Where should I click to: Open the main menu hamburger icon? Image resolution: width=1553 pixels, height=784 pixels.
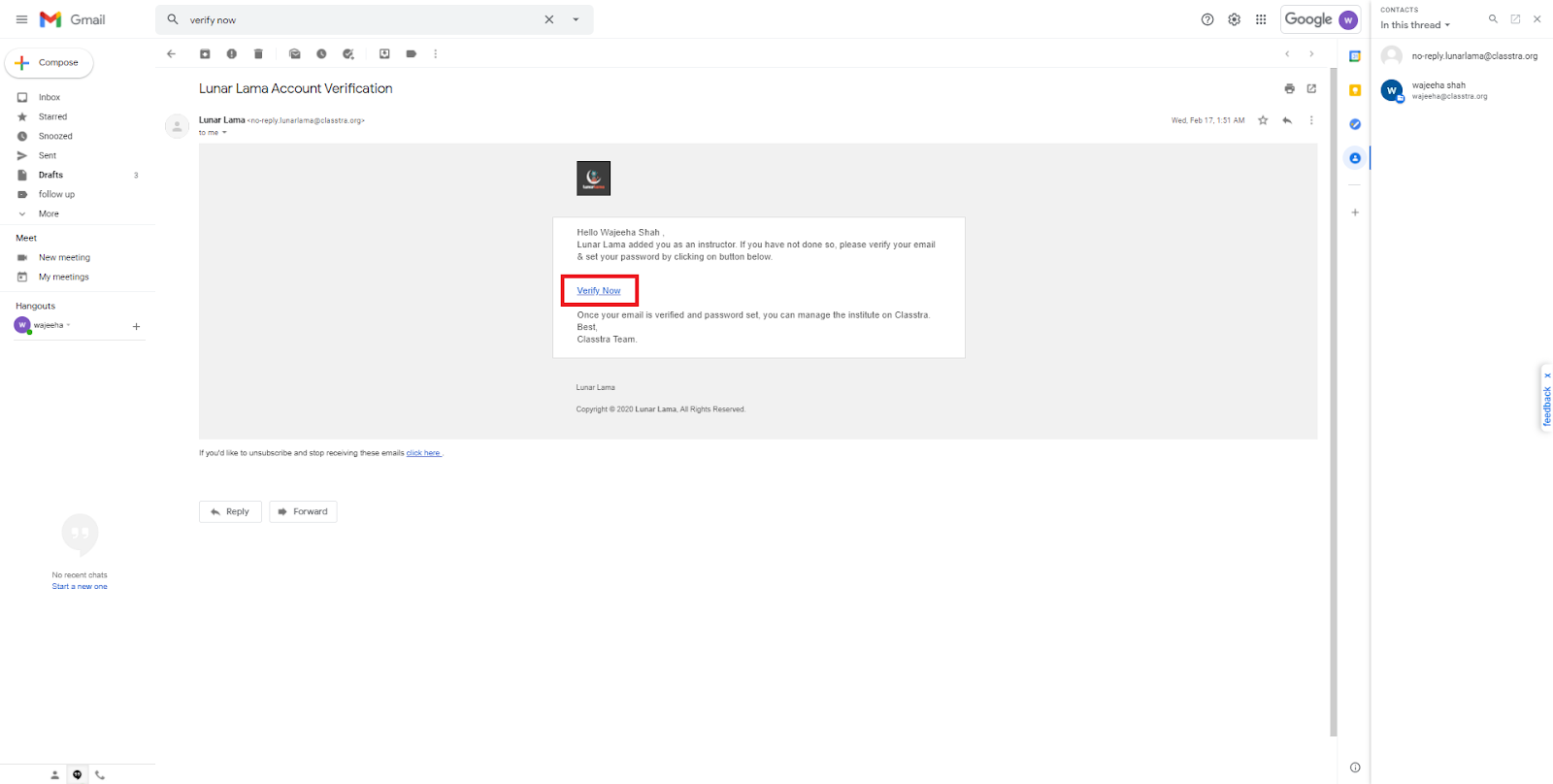pos(21,19)
